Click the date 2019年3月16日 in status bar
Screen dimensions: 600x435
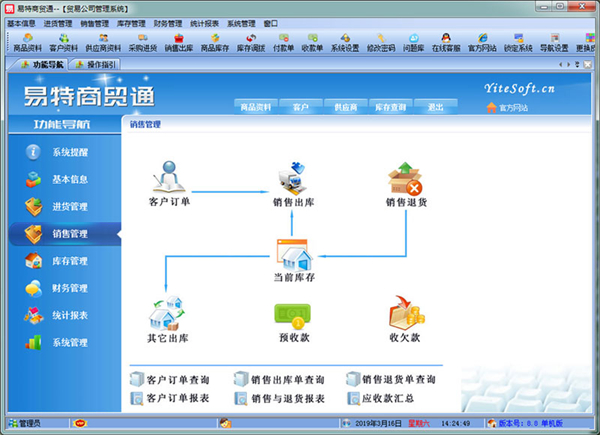[x=378, y=423]
